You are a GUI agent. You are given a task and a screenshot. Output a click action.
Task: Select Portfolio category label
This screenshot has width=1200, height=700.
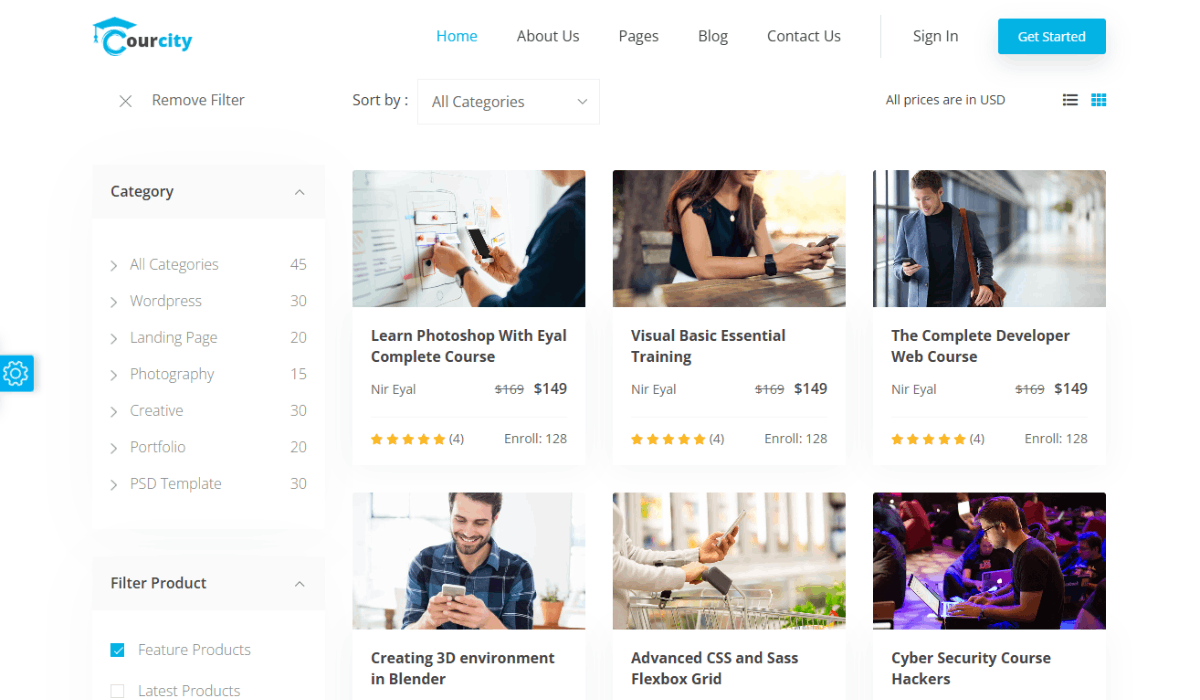(158, 447)
